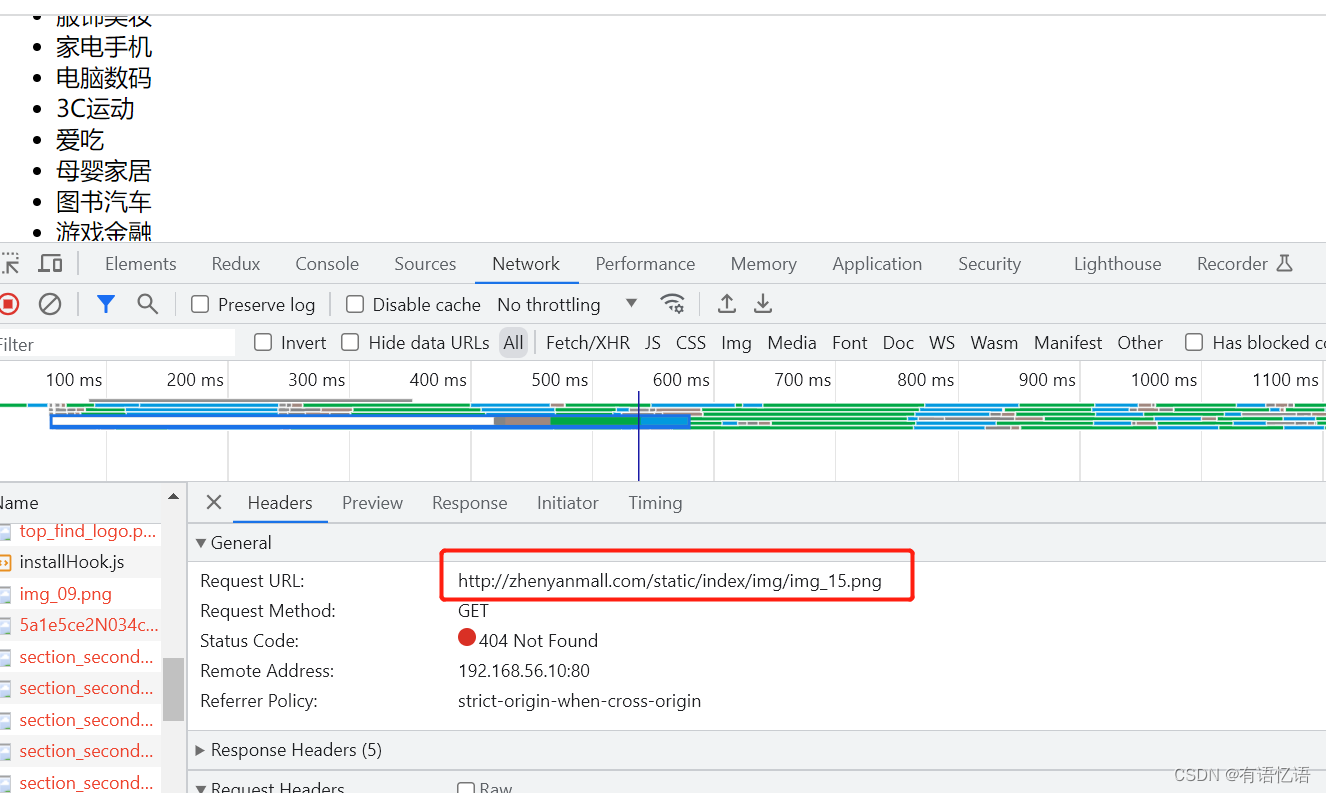The height and width of the screenshot is (793, 1326).
Task: Open the Initiator detail tab
Action: pos(567,503)
